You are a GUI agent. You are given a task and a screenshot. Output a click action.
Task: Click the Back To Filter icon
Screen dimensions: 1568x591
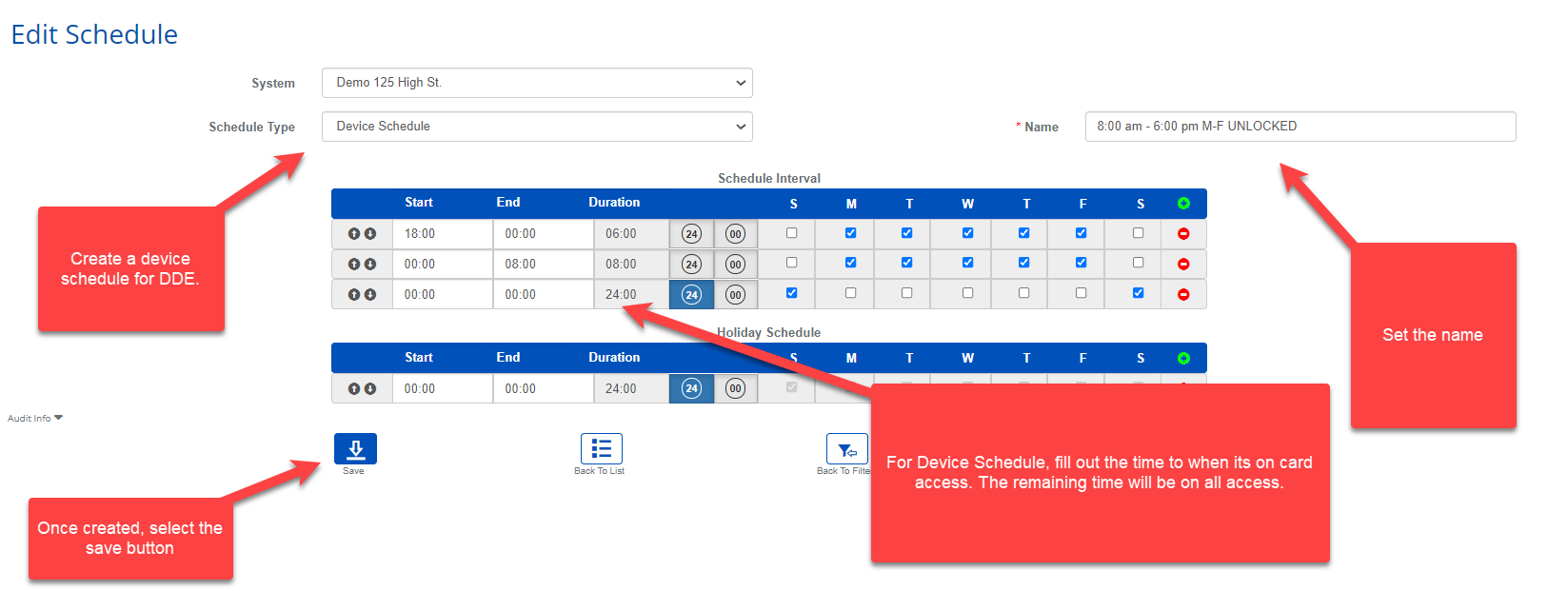pyautogui.click(x=845, y=449)
